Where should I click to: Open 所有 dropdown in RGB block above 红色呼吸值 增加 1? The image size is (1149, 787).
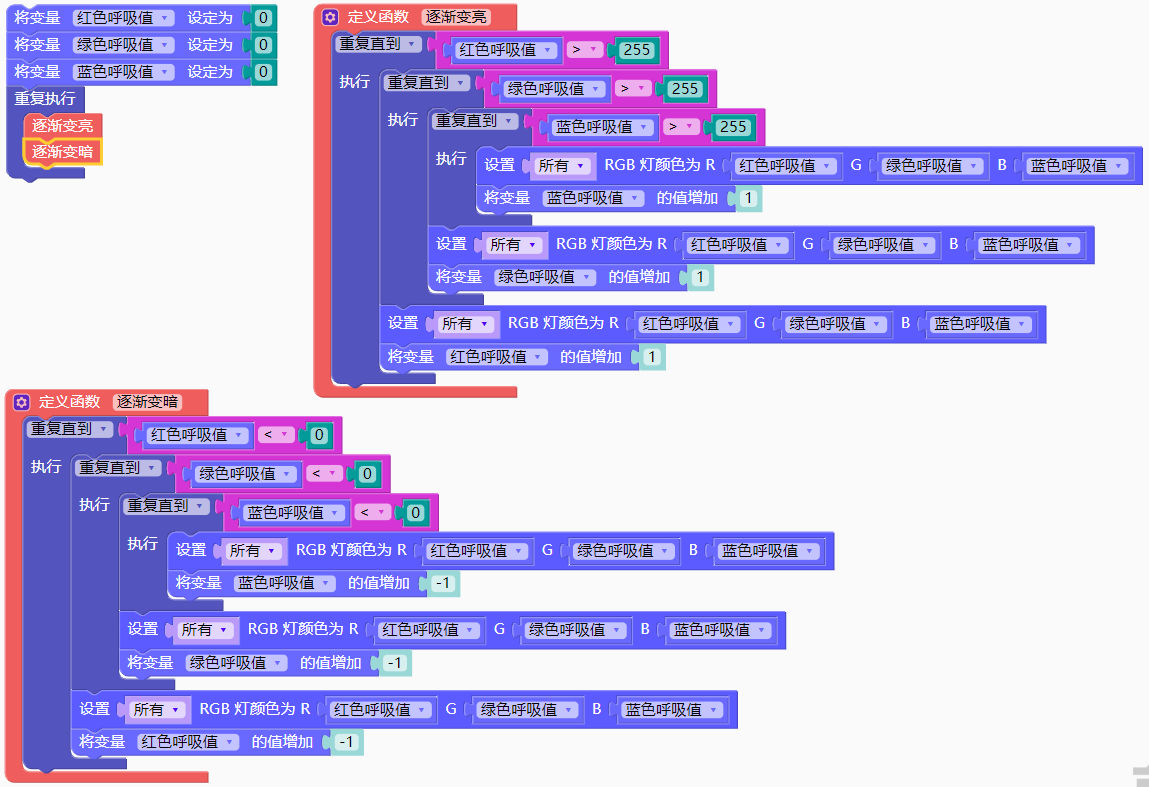pyautogui.click(x=464, y=323)
